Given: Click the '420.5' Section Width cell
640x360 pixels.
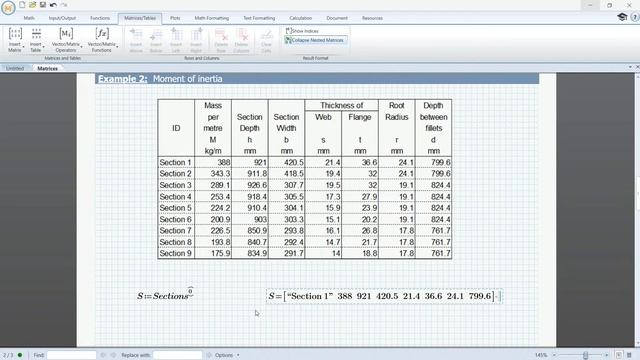Looking at the screenshot, I should click(287, 162).
